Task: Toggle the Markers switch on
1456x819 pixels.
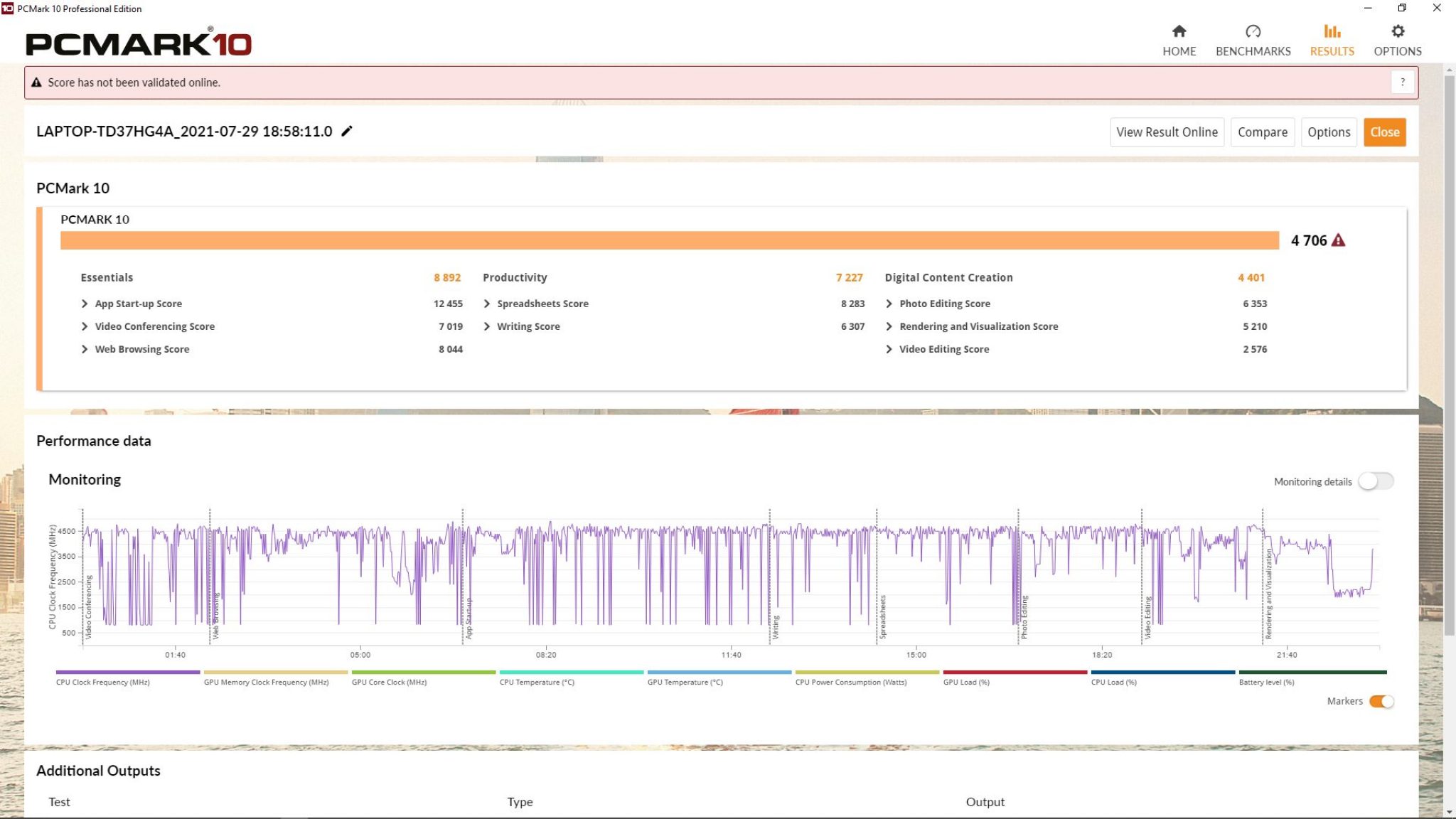Action: 1378,701
